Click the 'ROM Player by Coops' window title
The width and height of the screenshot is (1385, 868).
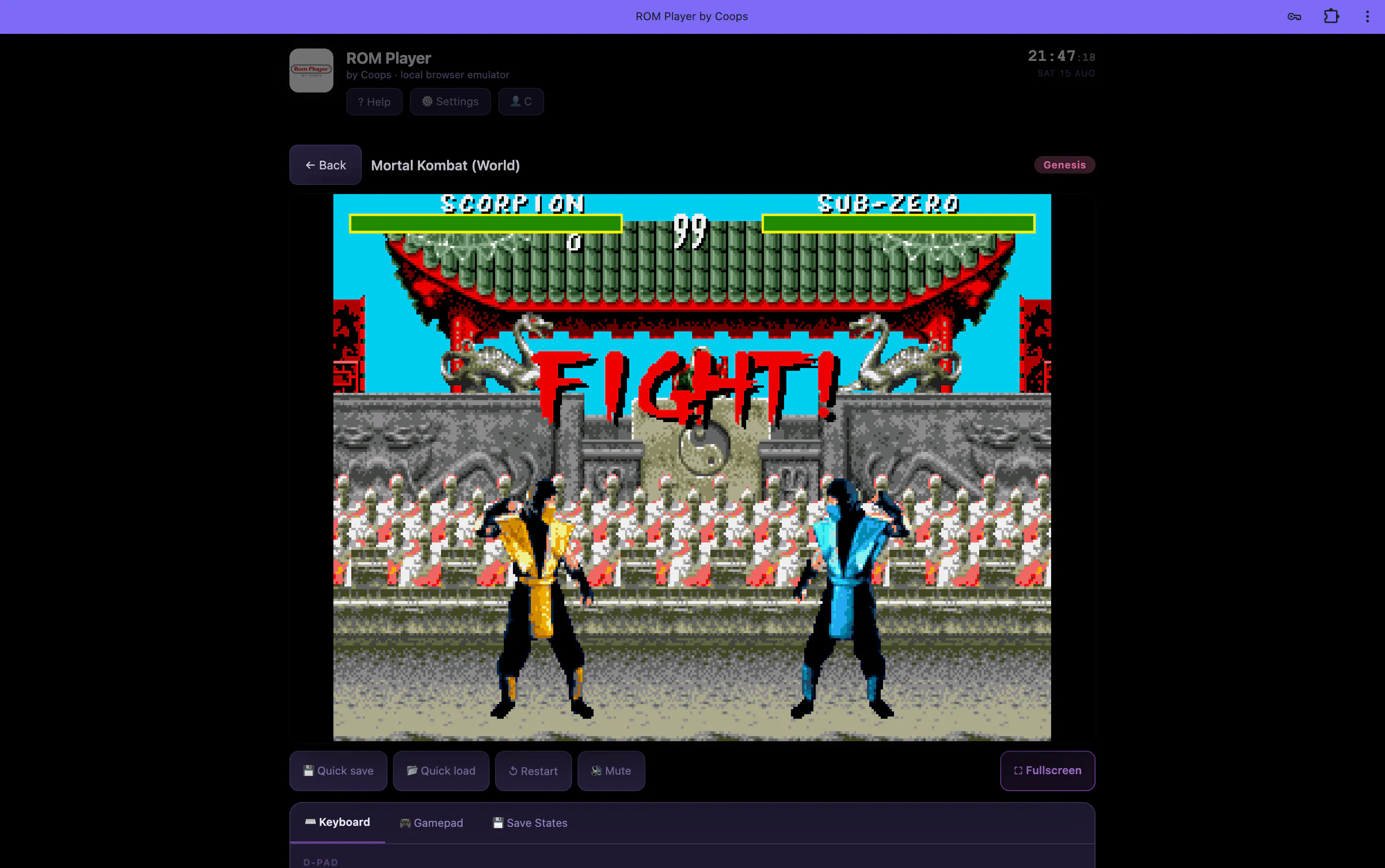click(691, 16)
